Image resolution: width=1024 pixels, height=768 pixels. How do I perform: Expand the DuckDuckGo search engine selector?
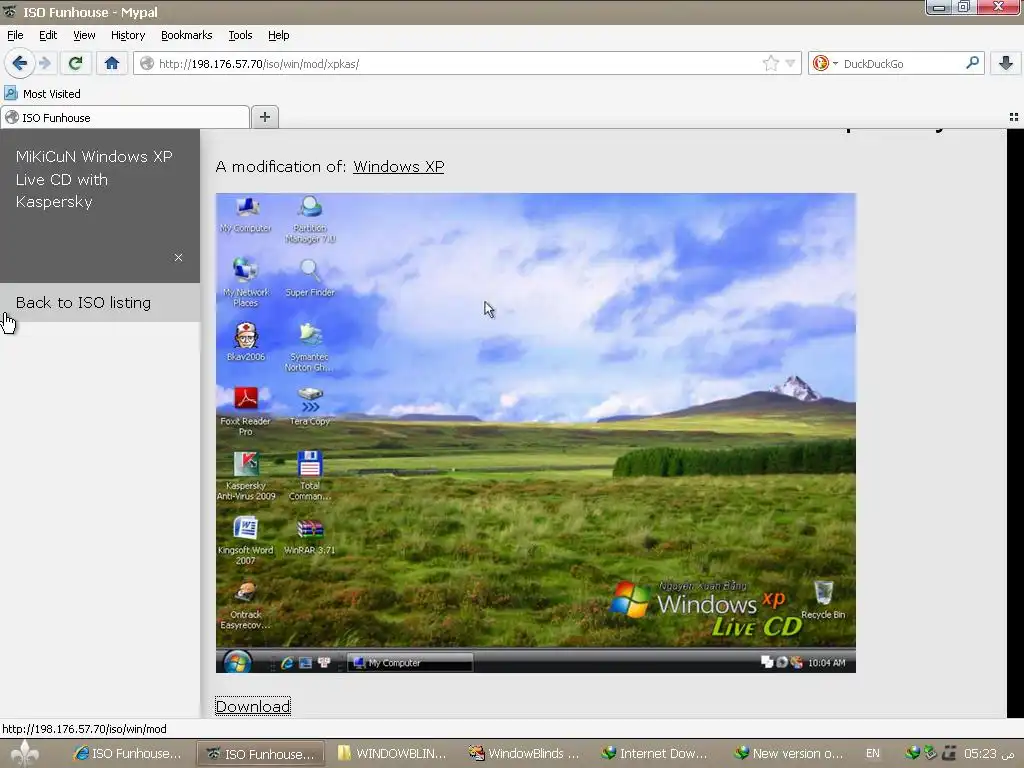825,63
